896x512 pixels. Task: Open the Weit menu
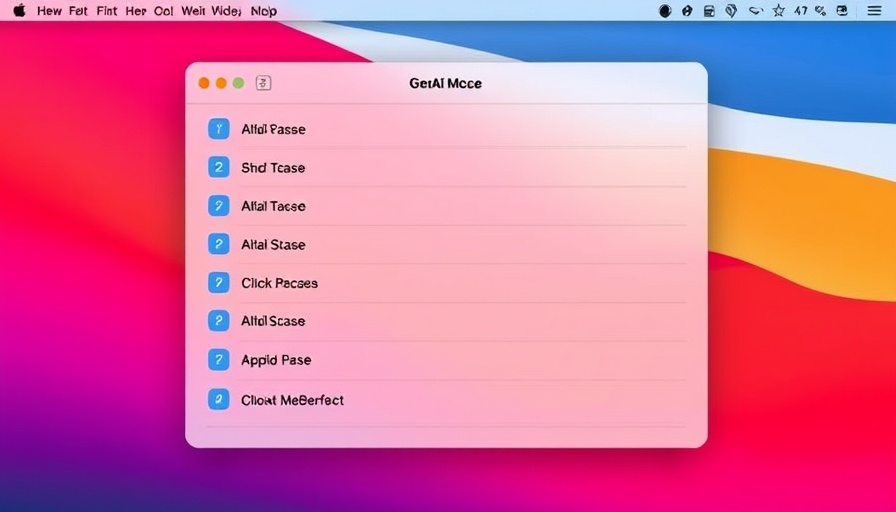point(193,11)
